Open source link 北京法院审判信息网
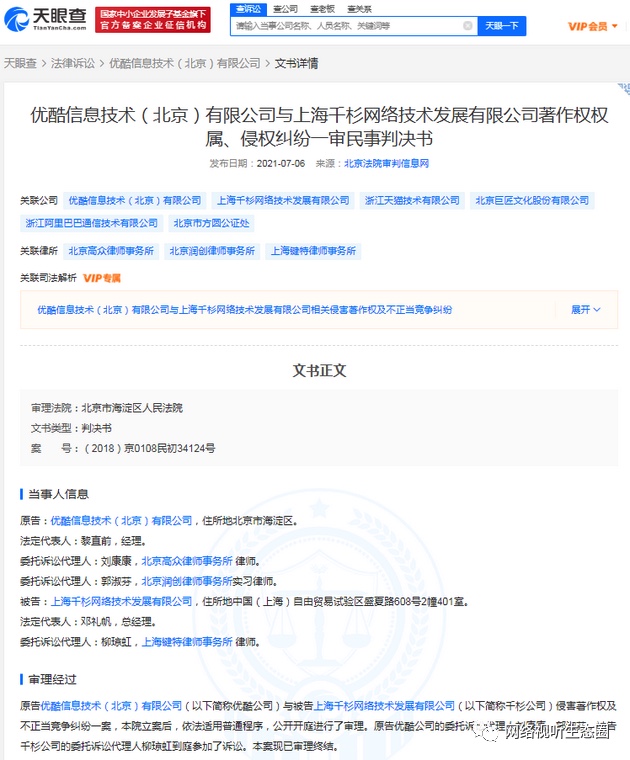The height and width of the screenshot is (760, 630). [x=386, y=163]
